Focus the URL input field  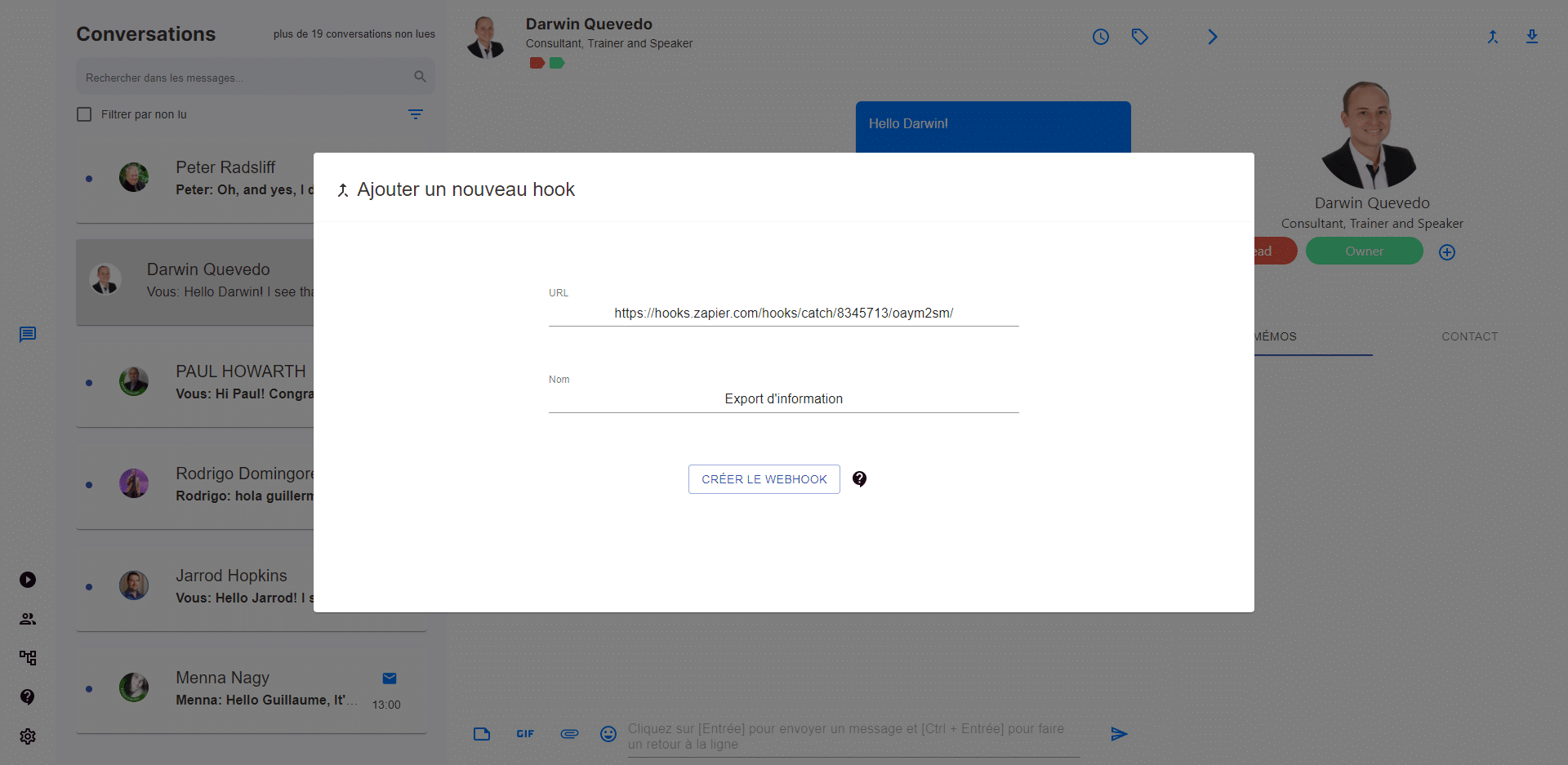pos(784,314)
